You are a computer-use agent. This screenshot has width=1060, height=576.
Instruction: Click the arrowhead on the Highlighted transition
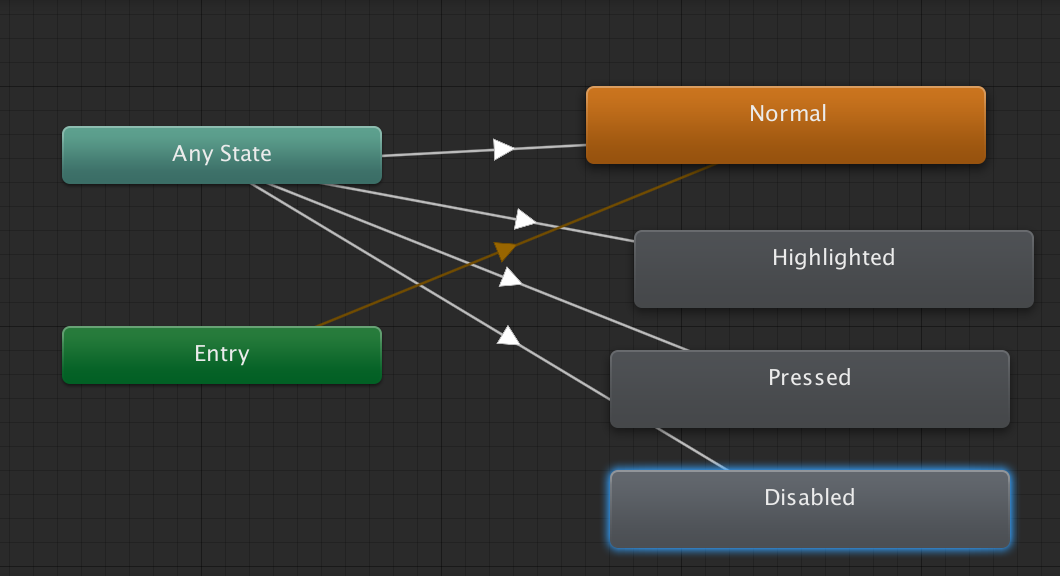524,220
